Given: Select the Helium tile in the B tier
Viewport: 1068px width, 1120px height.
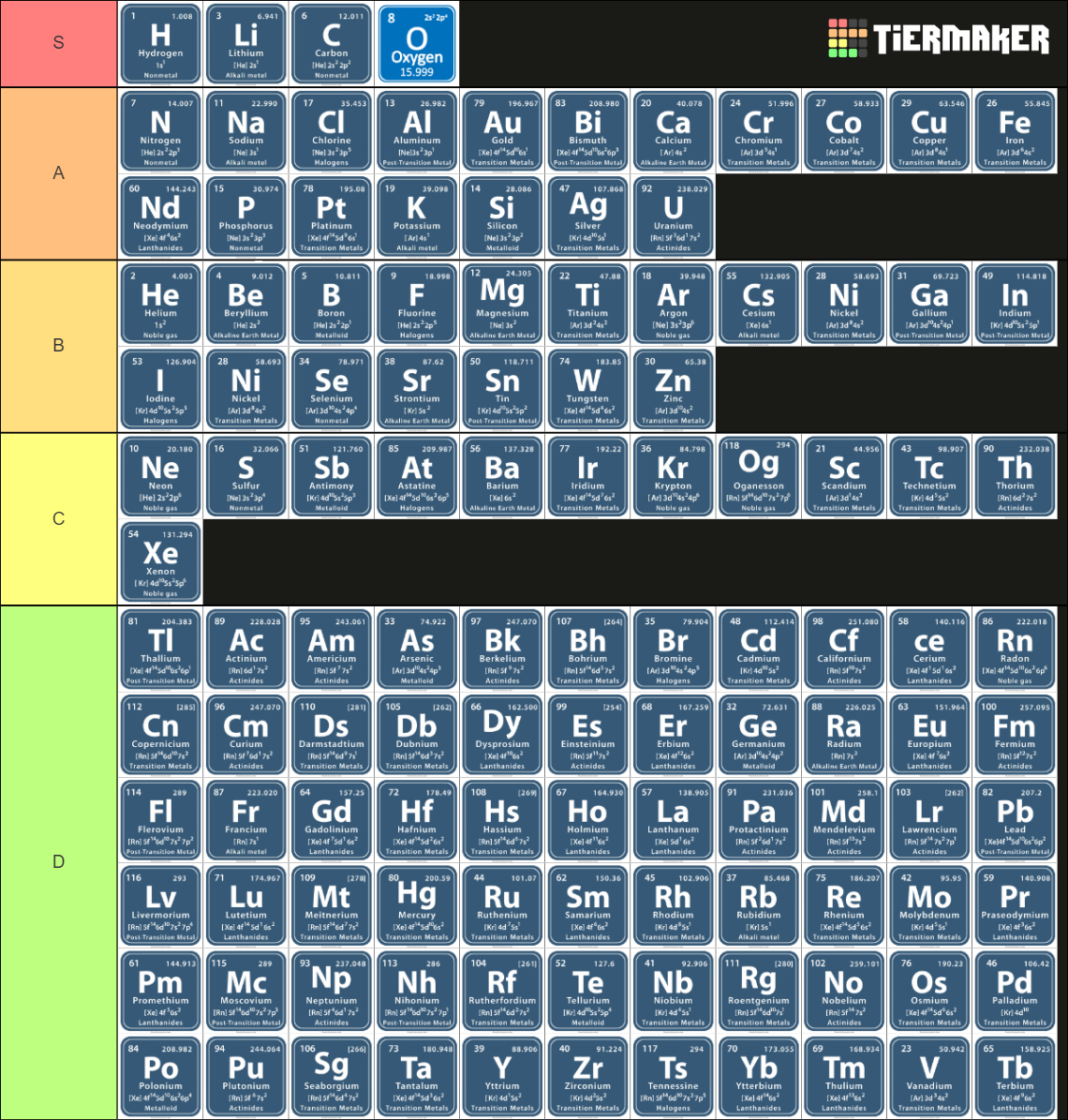Looking at the screenshot, I should click(159, 303).
